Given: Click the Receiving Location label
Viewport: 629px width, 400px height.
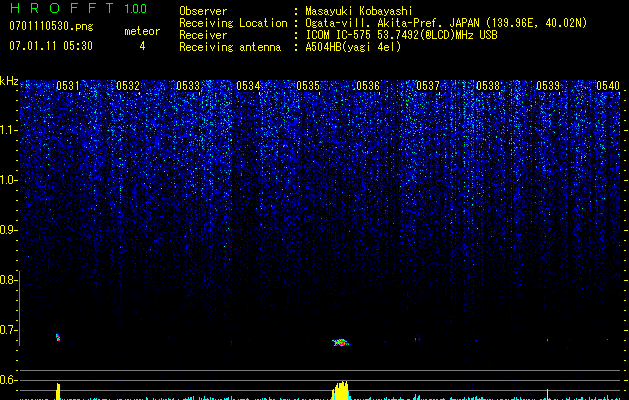Looking at the screenshot, I should click(233, 23).
